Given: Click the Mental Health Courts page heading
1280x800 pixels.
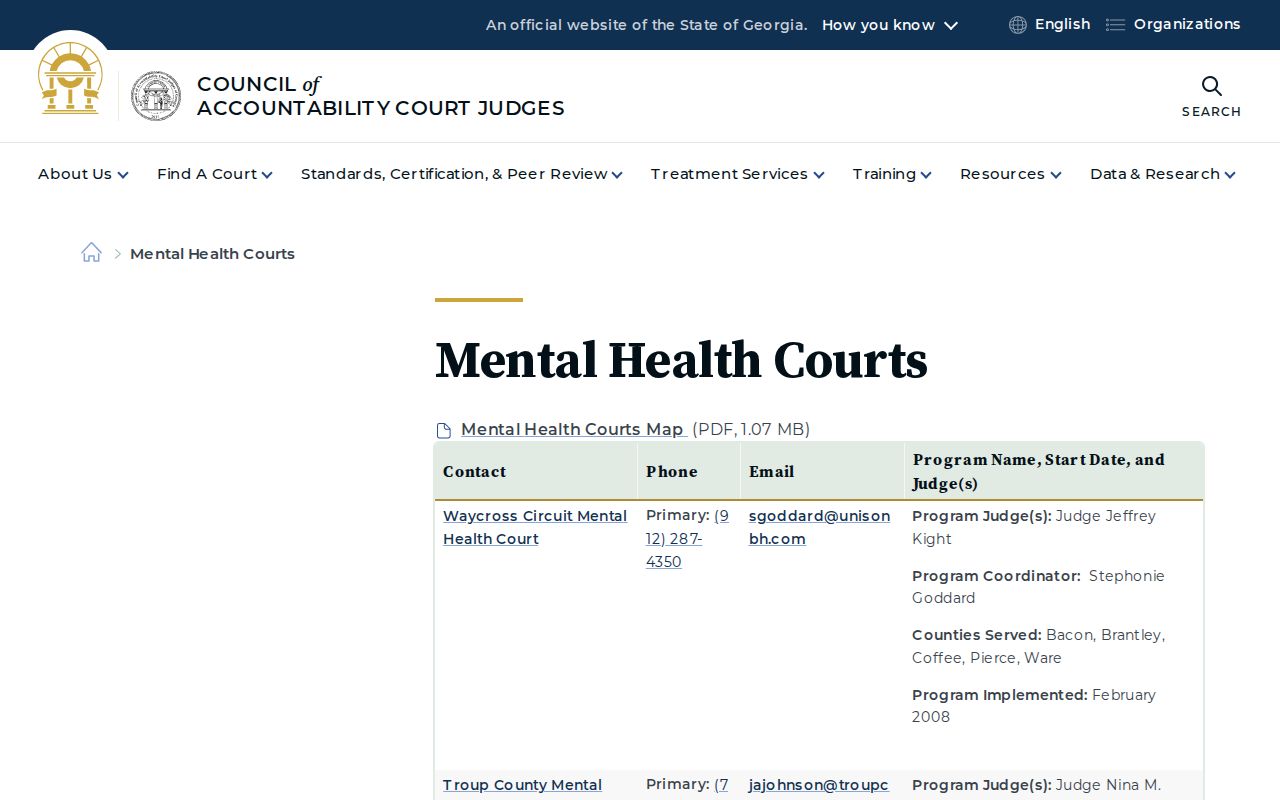Looking at the screenshot, I should click(681, 360).
